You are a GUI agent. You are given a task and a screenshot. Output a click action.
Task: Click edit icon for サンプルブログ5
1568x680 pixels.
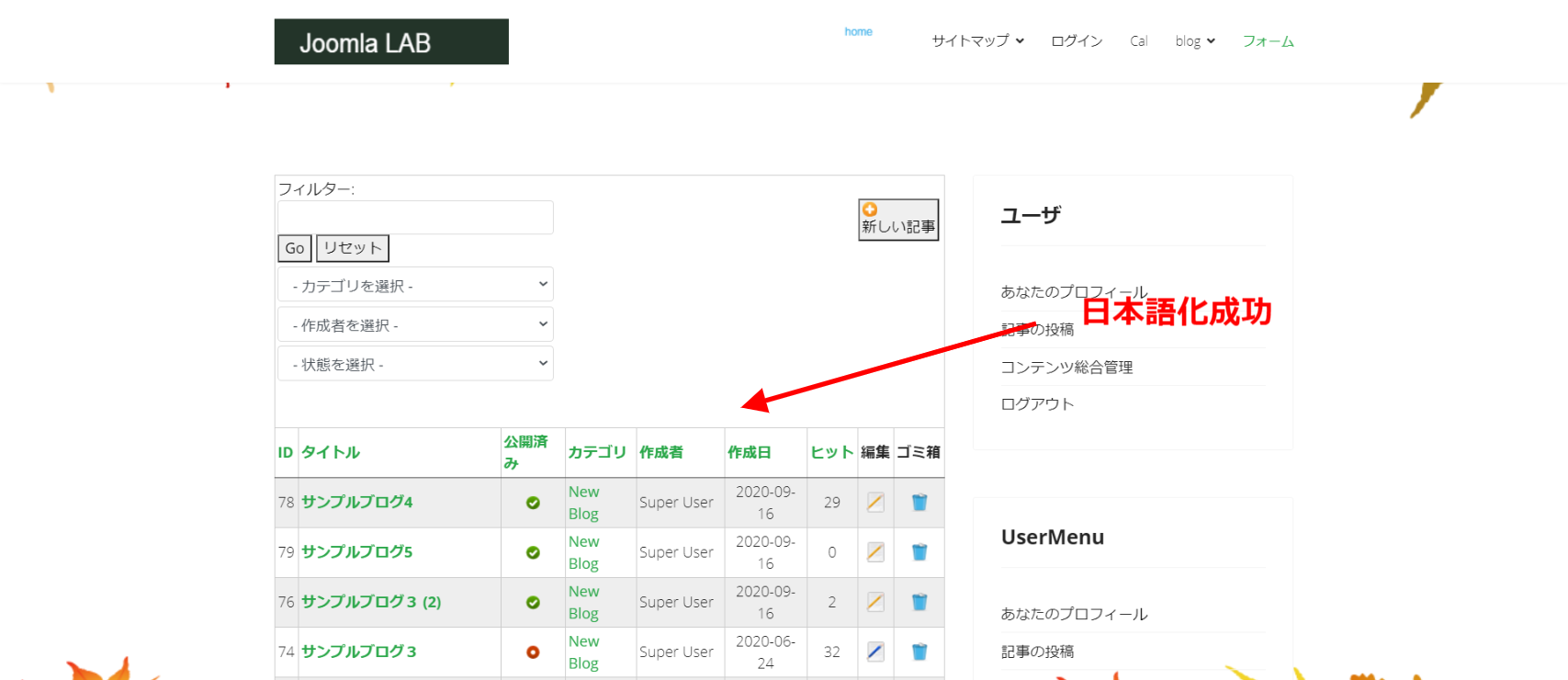[875, 552]
